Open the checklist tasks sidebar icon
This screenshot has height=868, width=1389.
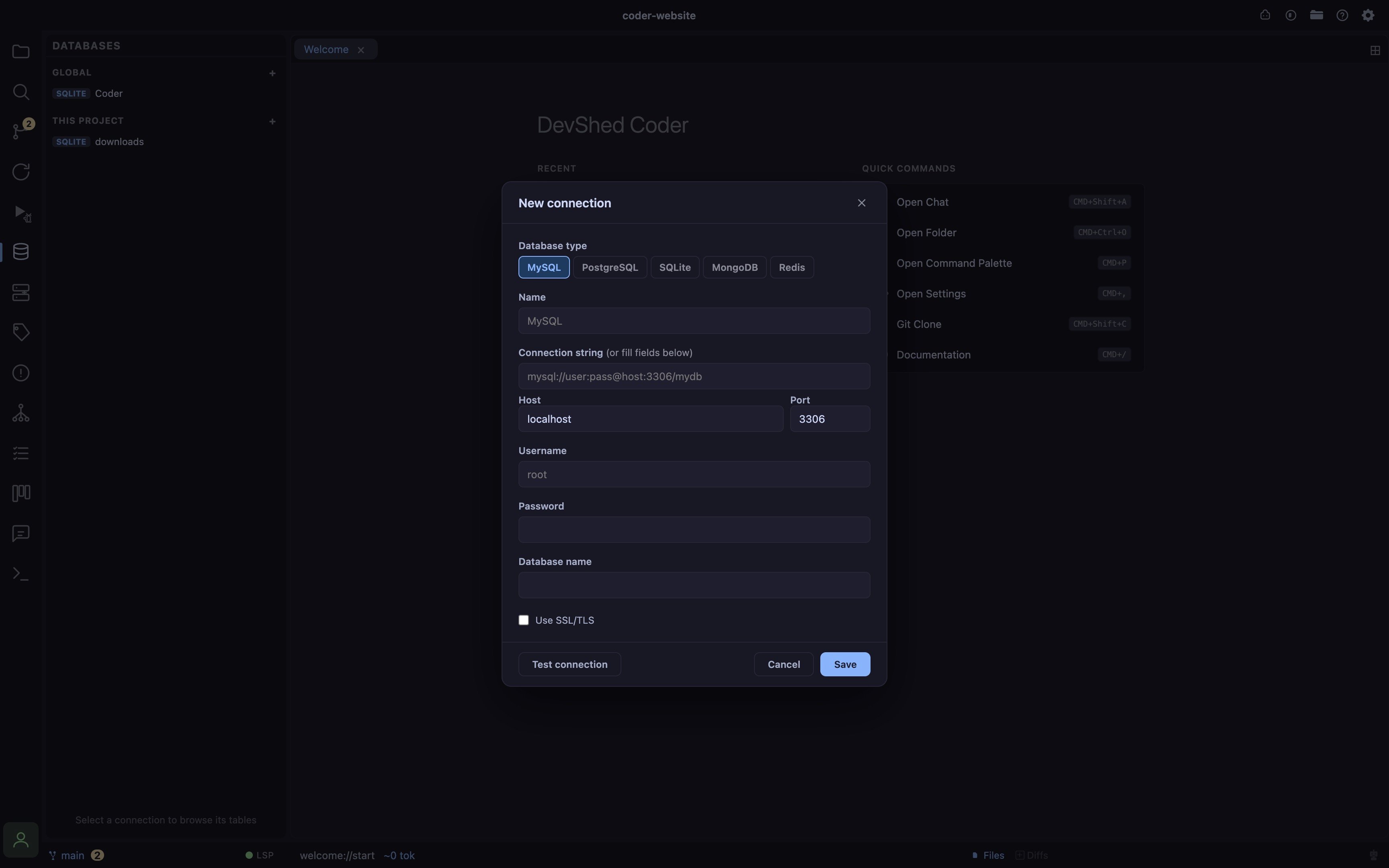click(20, 454)
